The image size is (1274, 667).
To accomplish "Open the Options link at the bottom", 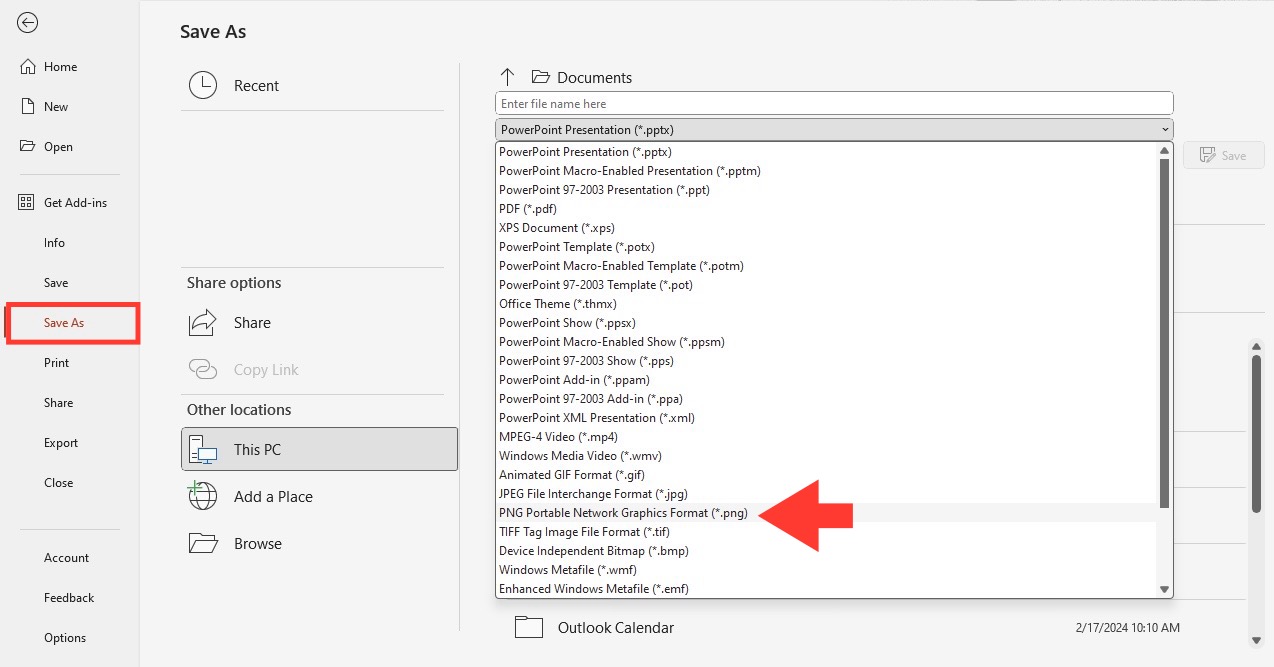I will [x=65, y=638].
